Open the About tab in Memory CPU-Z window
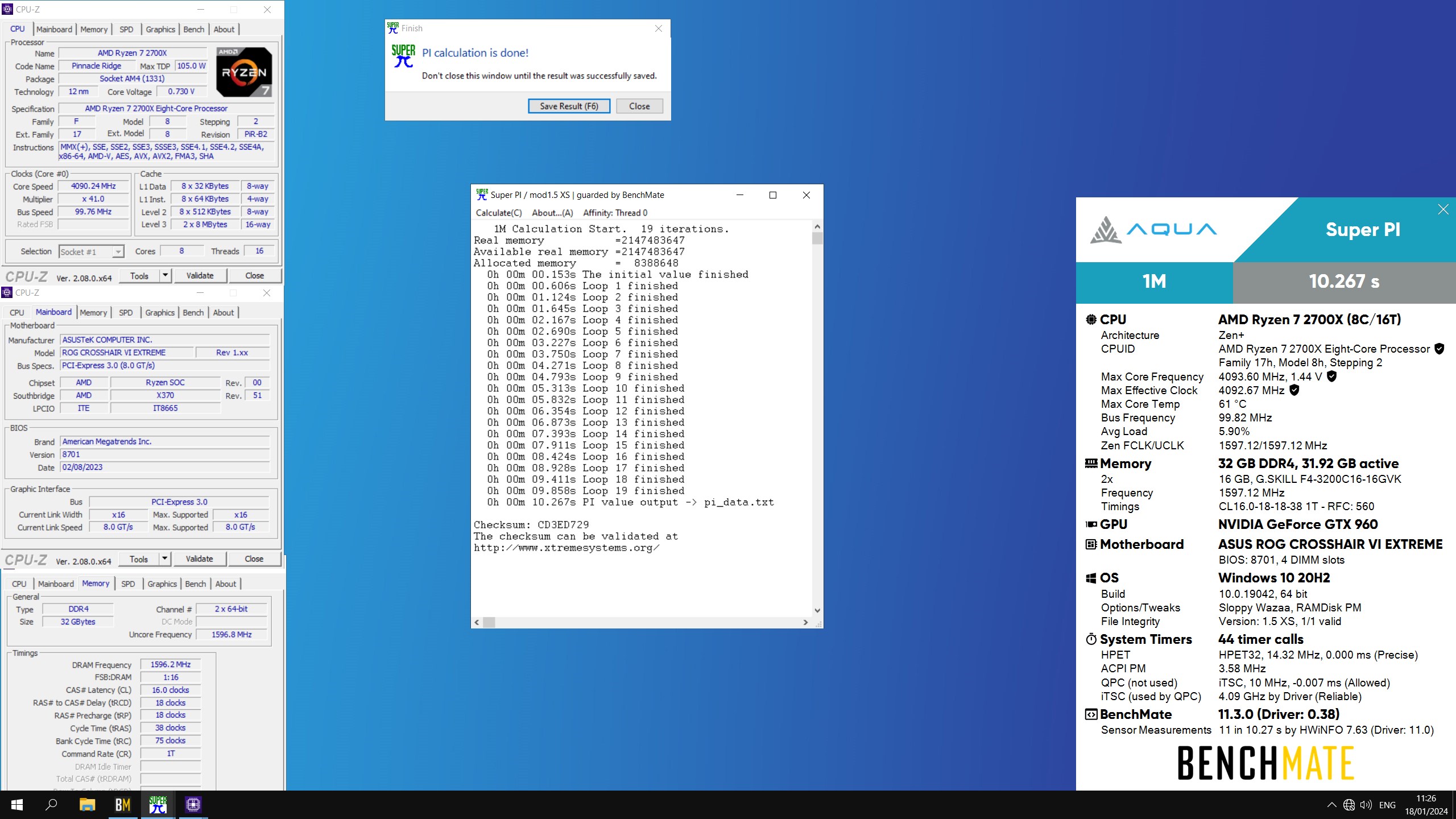Viewport: 1456px width, 819px height. pos(226,584)
